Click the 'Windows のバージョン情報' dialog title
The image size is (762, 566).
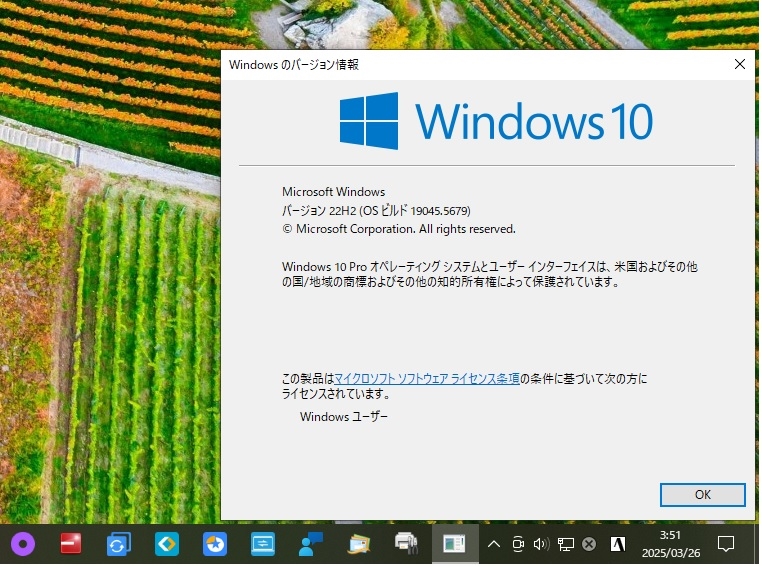point(294,65)
